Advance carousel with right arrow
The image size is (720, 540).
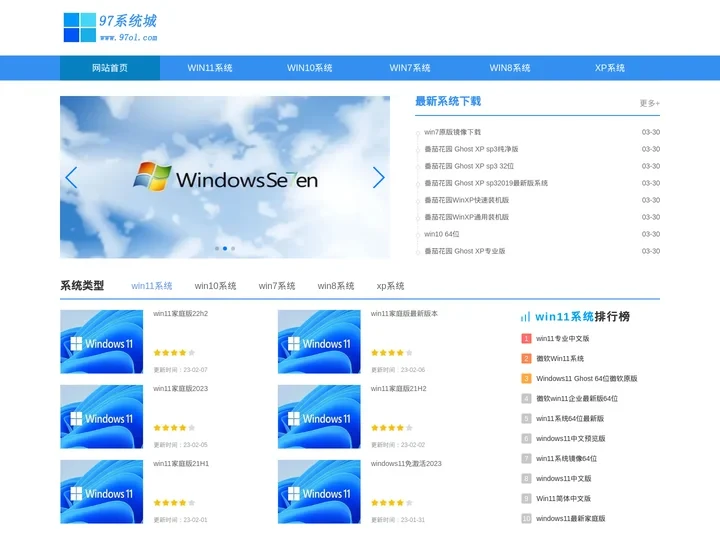[378, 178]
